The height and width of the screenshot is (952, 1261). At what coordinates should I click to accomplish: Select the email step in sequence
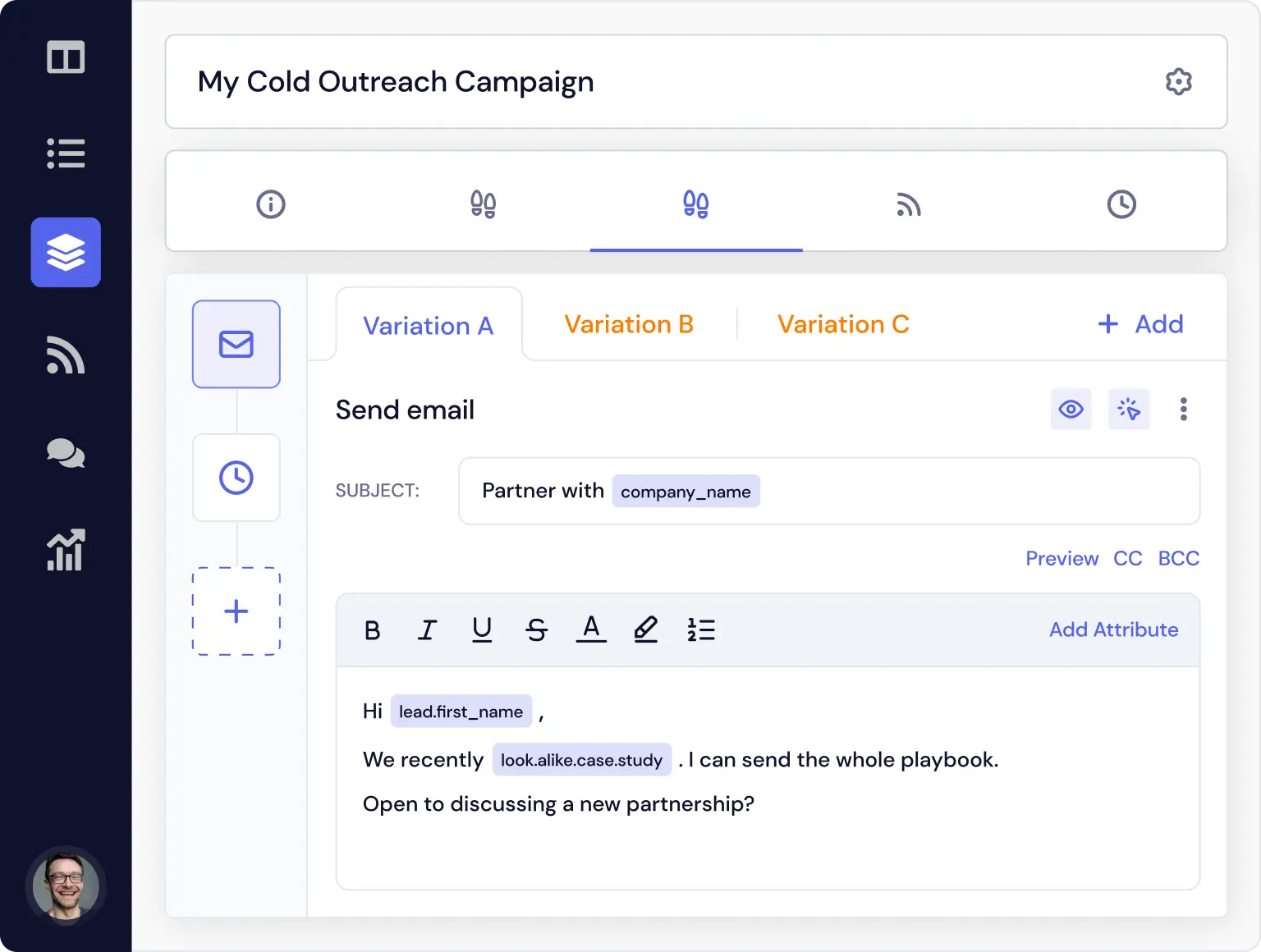pyautogui.click(x=236, y=344)
